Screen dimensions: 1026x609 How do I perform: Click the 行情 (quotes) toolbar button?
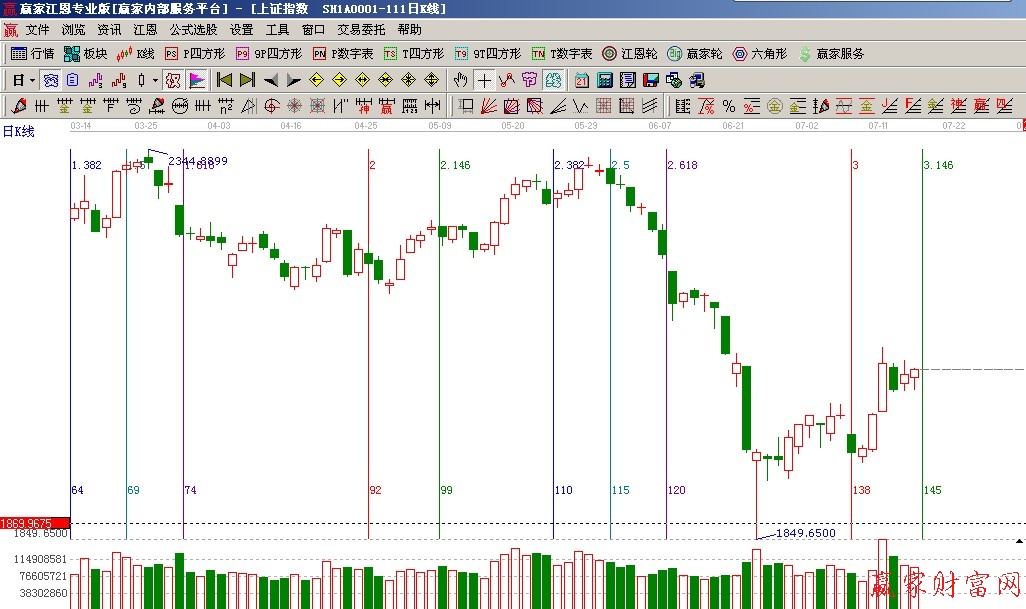click(x=32, y=54)
